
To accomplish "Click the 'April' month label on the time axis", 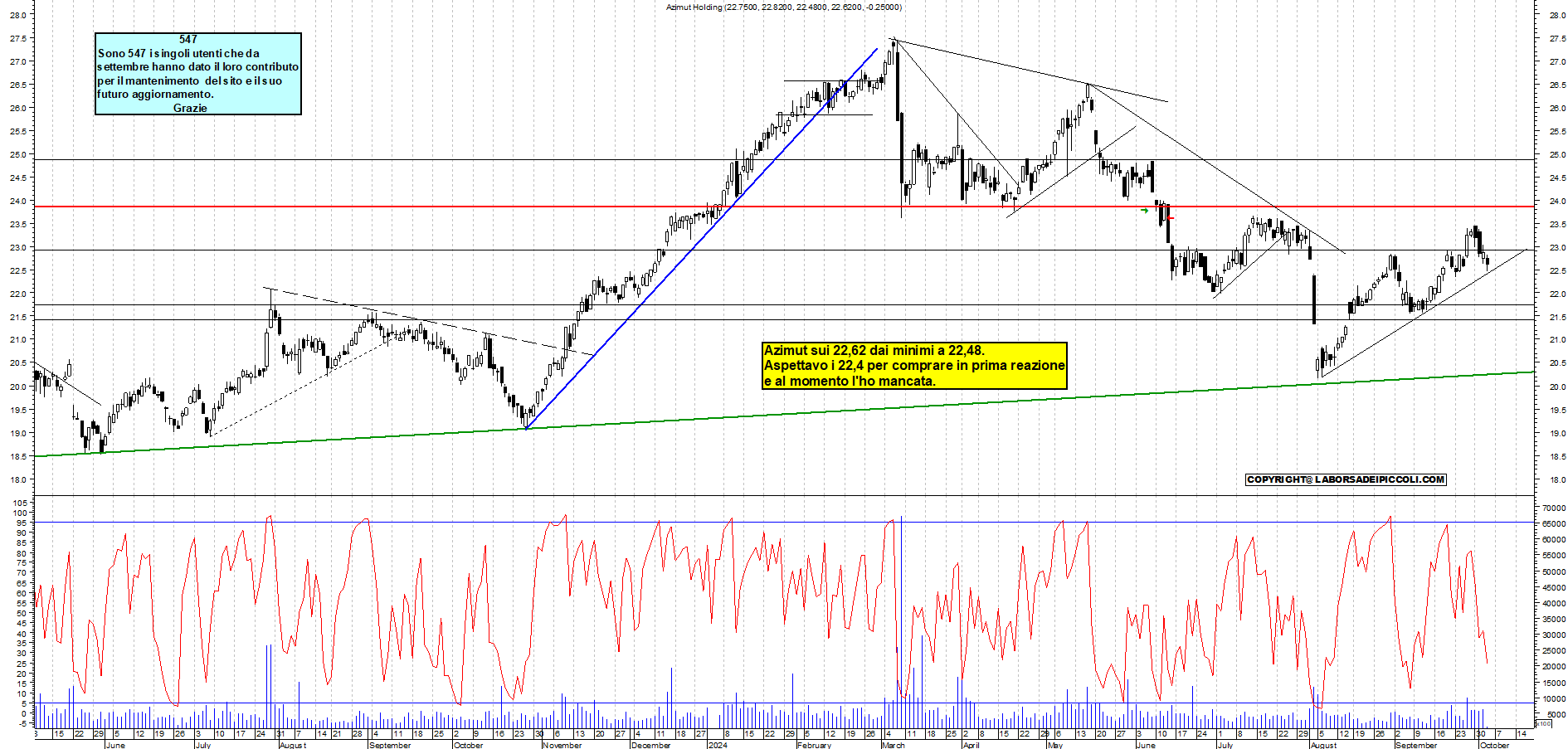I will tap(971, 745).
